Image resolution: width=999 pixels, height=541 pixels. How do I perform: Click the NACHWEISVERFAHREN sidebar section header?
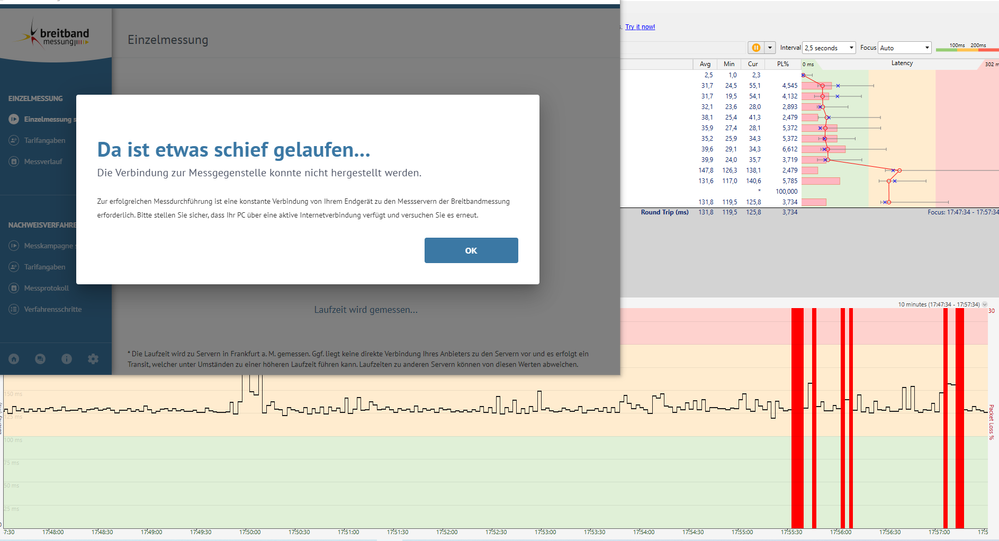pyautogui.click(x=42, y=225)
